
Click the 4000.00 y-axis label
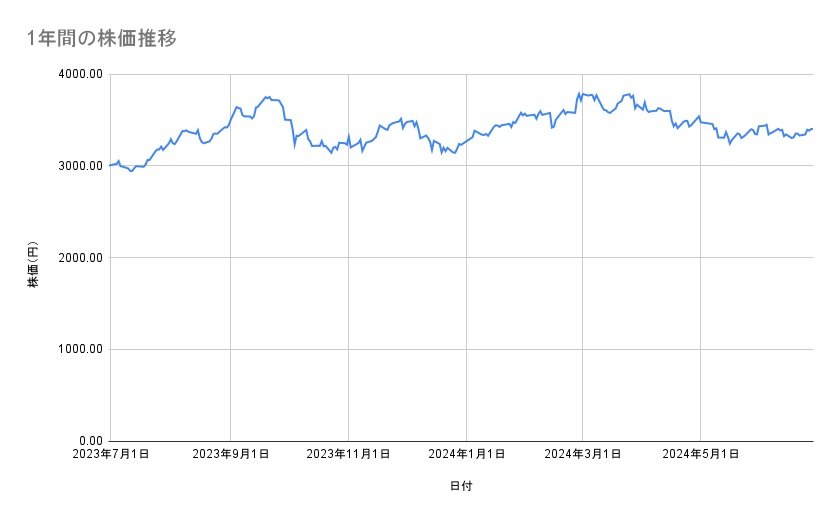pyautogui.click(x=79, y=74)
